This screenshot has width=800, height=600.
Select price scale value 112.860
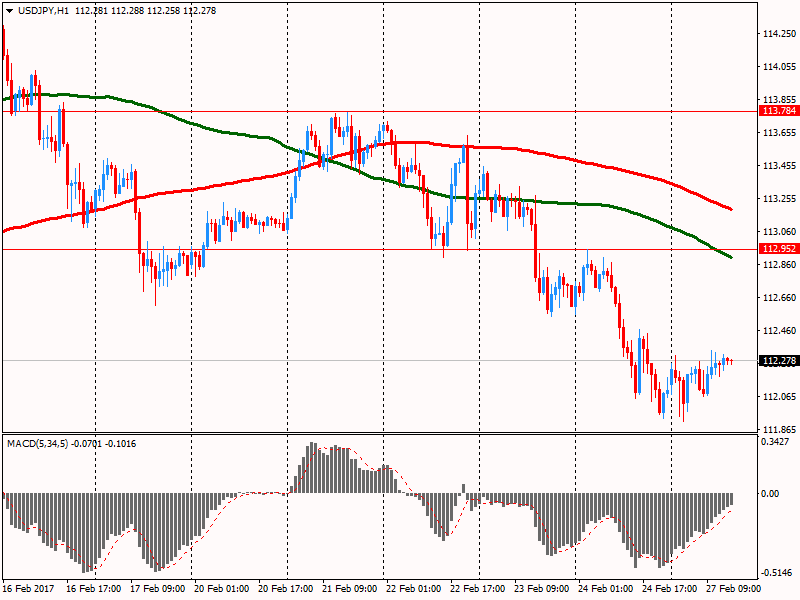coord(779,264)
